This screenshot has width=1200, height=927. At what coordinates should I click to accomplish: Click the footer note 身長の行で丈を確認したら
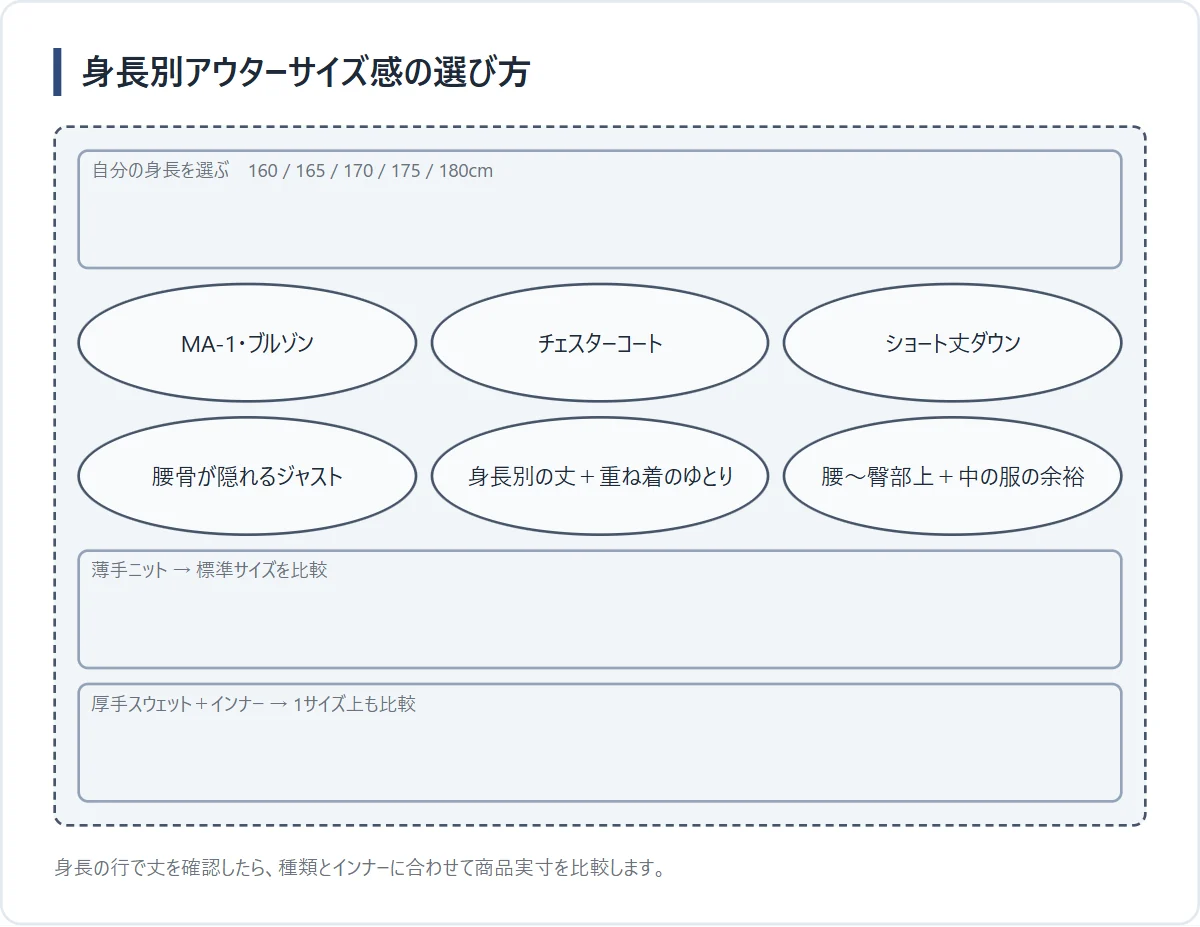(360, 868)
